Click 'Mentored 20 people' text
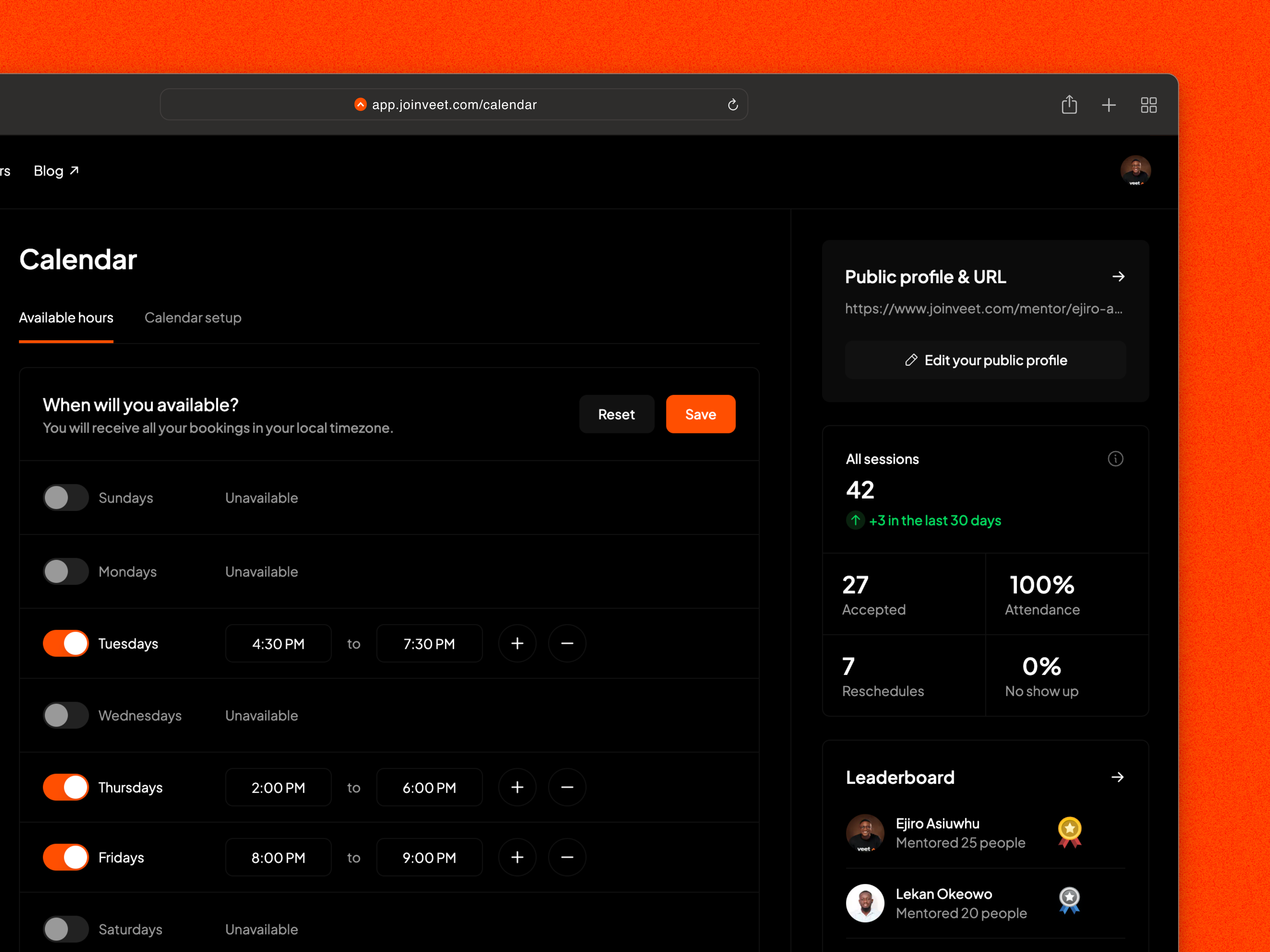This screenshot has height=952, width=1270. point(961,913)
